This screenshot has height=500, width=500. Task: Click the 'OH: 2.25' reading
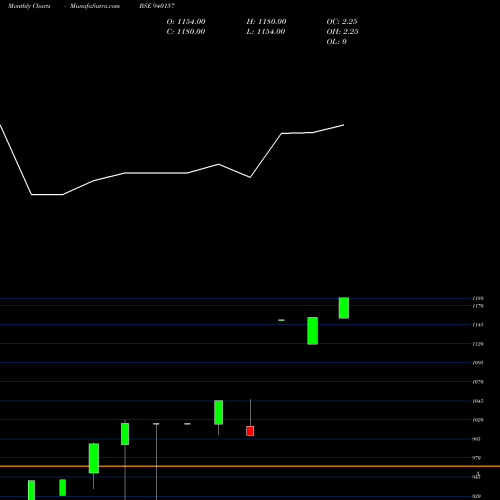click(342, 32)
